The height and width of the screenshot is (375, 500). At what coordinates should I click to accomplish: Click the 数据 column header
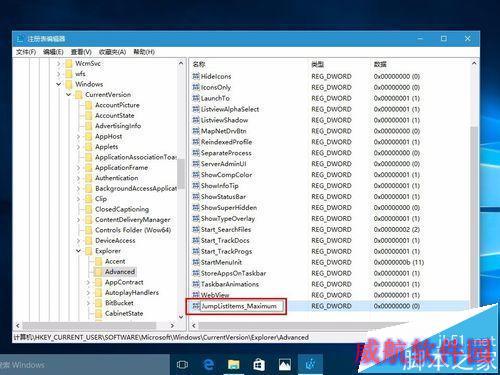coord(380,64)
